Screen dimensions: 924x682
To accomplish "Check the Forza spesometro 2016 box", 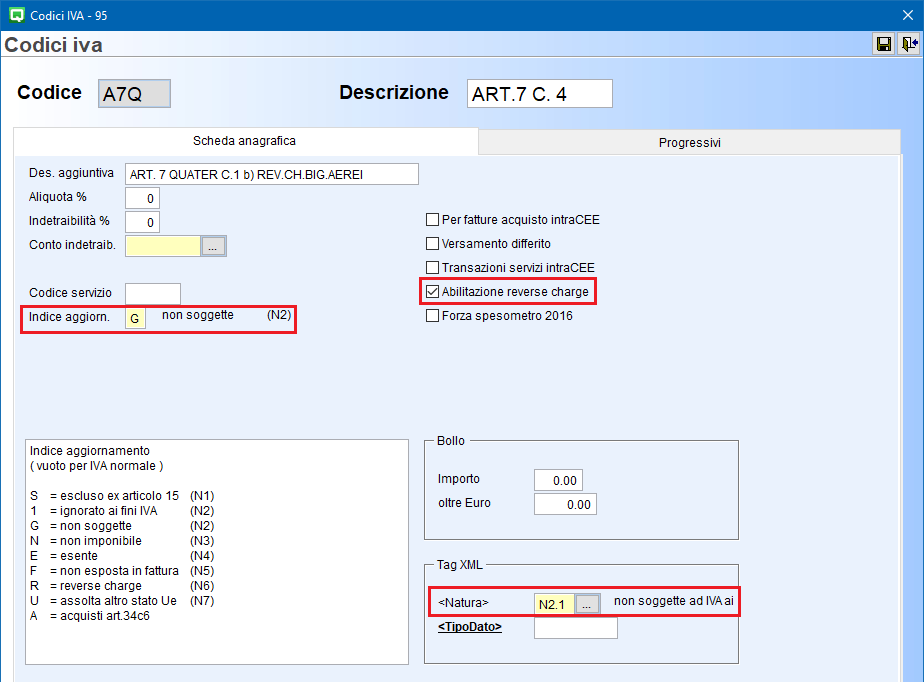I will 433,316.
